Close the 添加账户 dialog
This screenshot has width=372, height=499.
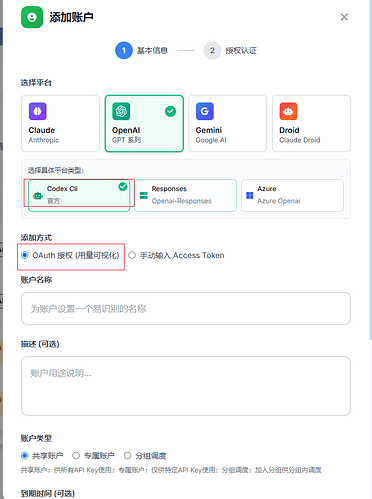(344, 17)
